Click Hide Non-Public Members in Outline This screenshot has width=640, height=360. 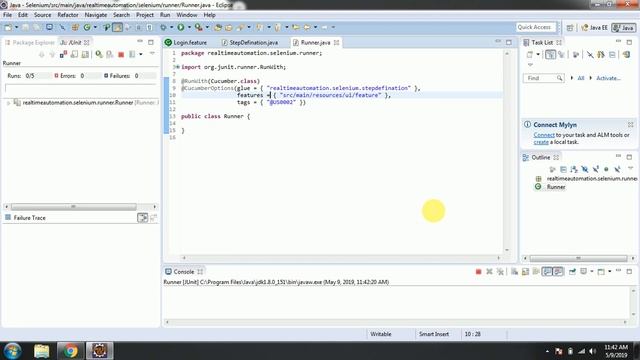click(606, 169)
